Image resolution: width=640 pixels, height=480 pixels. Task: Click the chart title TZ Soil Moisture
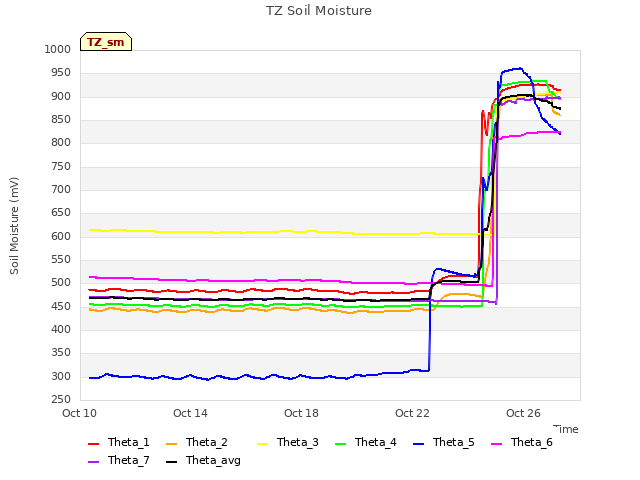coord(319,11)
